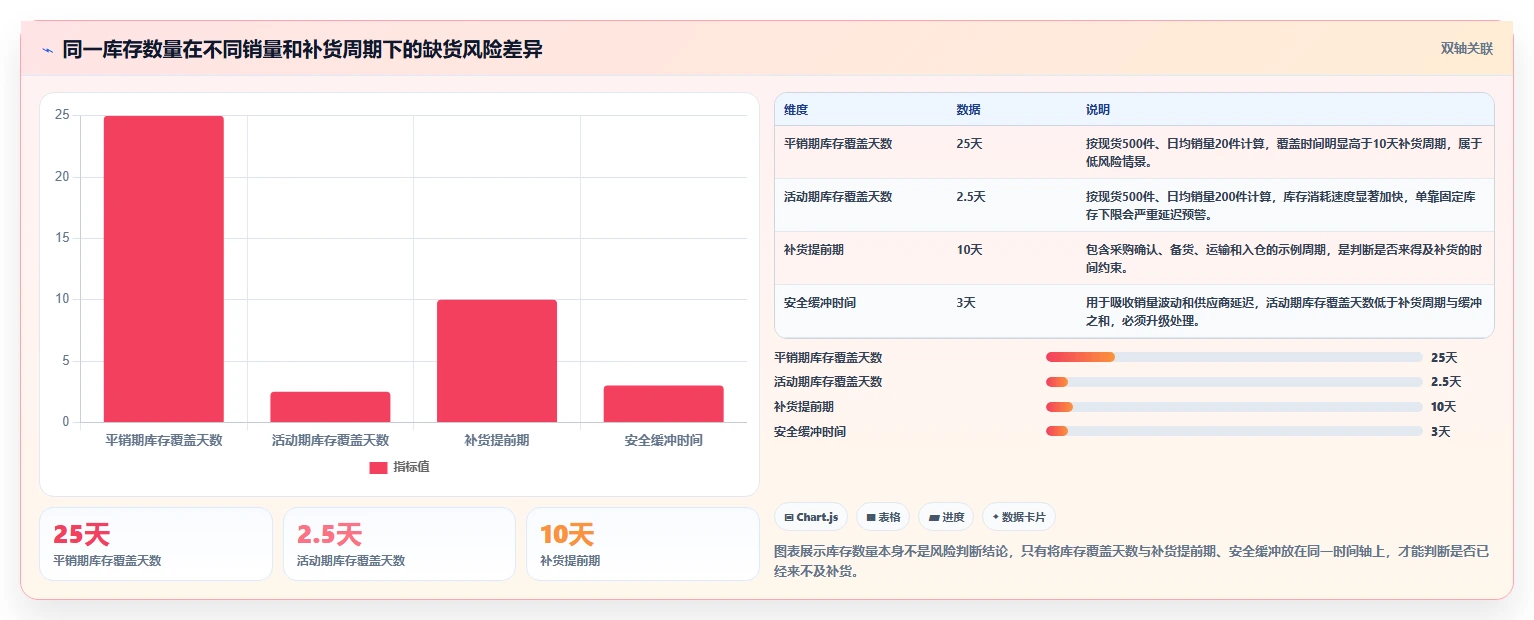Click the 安全缓冲时间 chart bar
Image resolution: width=1534 pixels, height=620 pixels.
coord(663,404)
